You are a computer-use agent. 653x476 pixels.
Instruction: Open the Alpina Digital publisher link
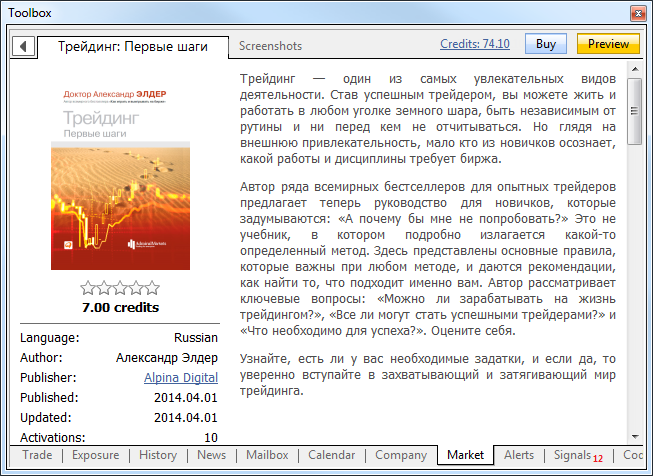(181, 378)
